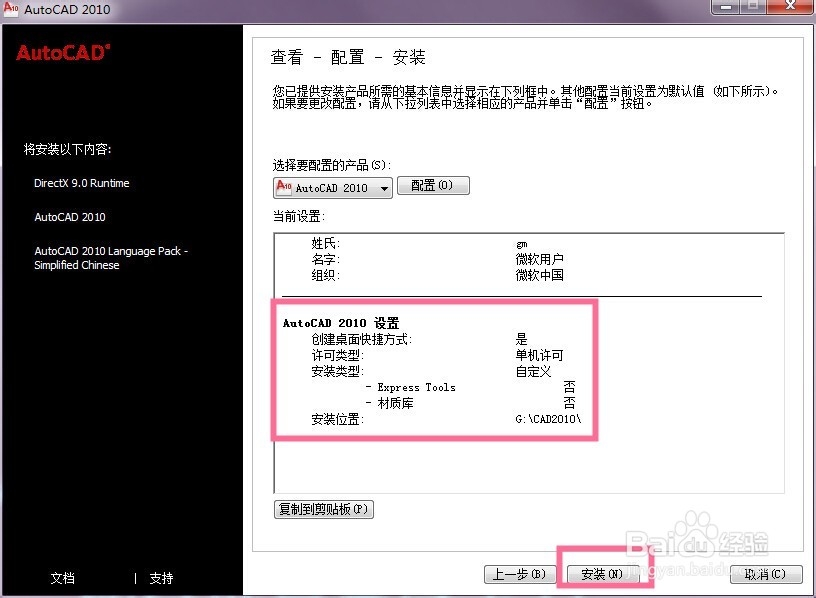Click the Express Tools setting row
Image resolution: width=816 pixels, height=598 pixels.
471,387
